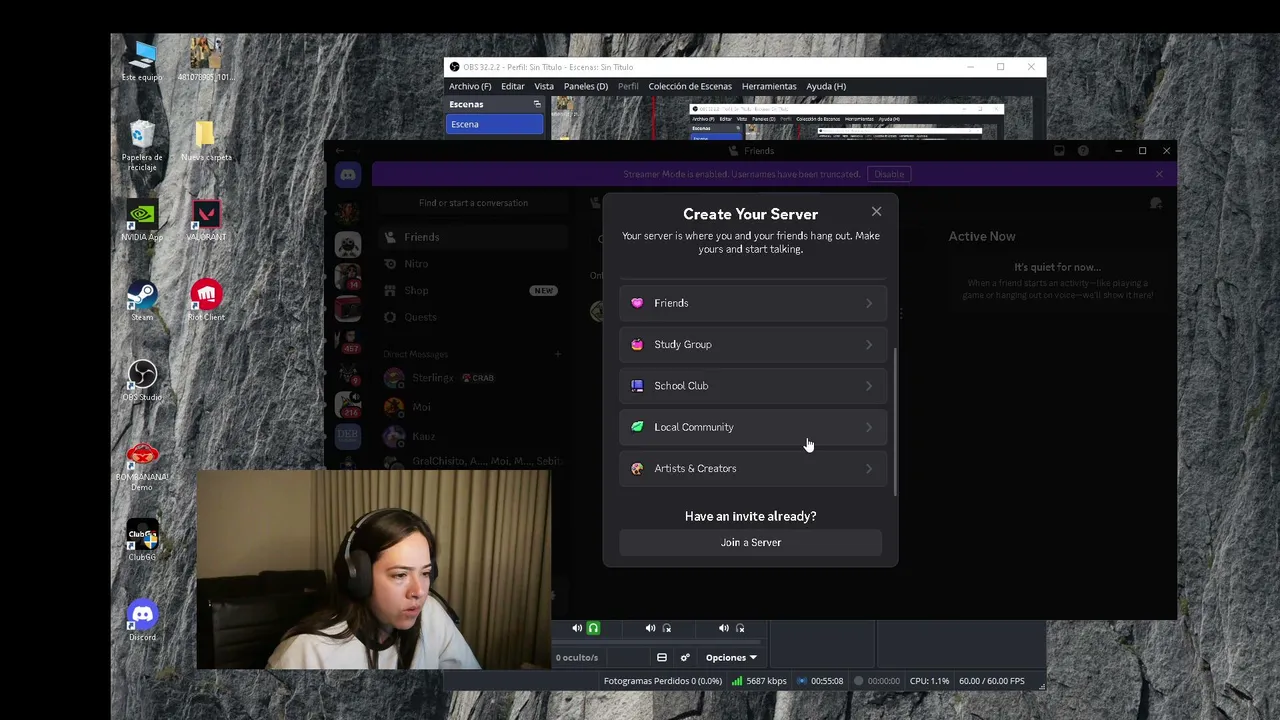This screenshot has height=720, width=1280.
Task: Click the Fotogramas Perdidos status text in OBS
Action: (662, 681)
